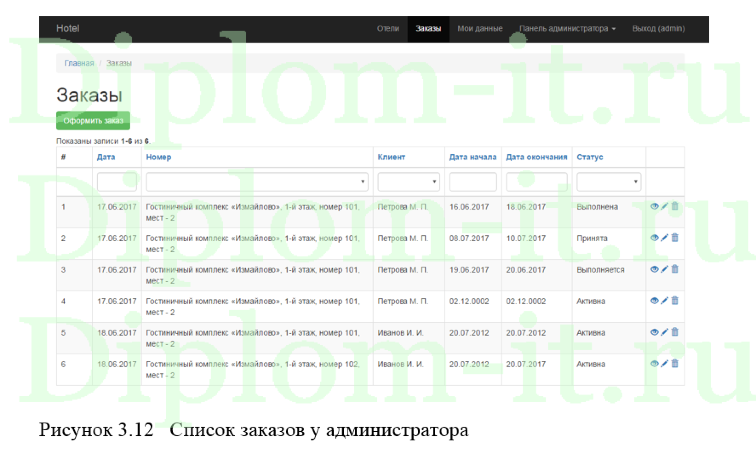This screenshot has width=756, height=460.
Task: Edit order 6 with the pencil icon
Action: pyautogui.click(x=664, y=364)
